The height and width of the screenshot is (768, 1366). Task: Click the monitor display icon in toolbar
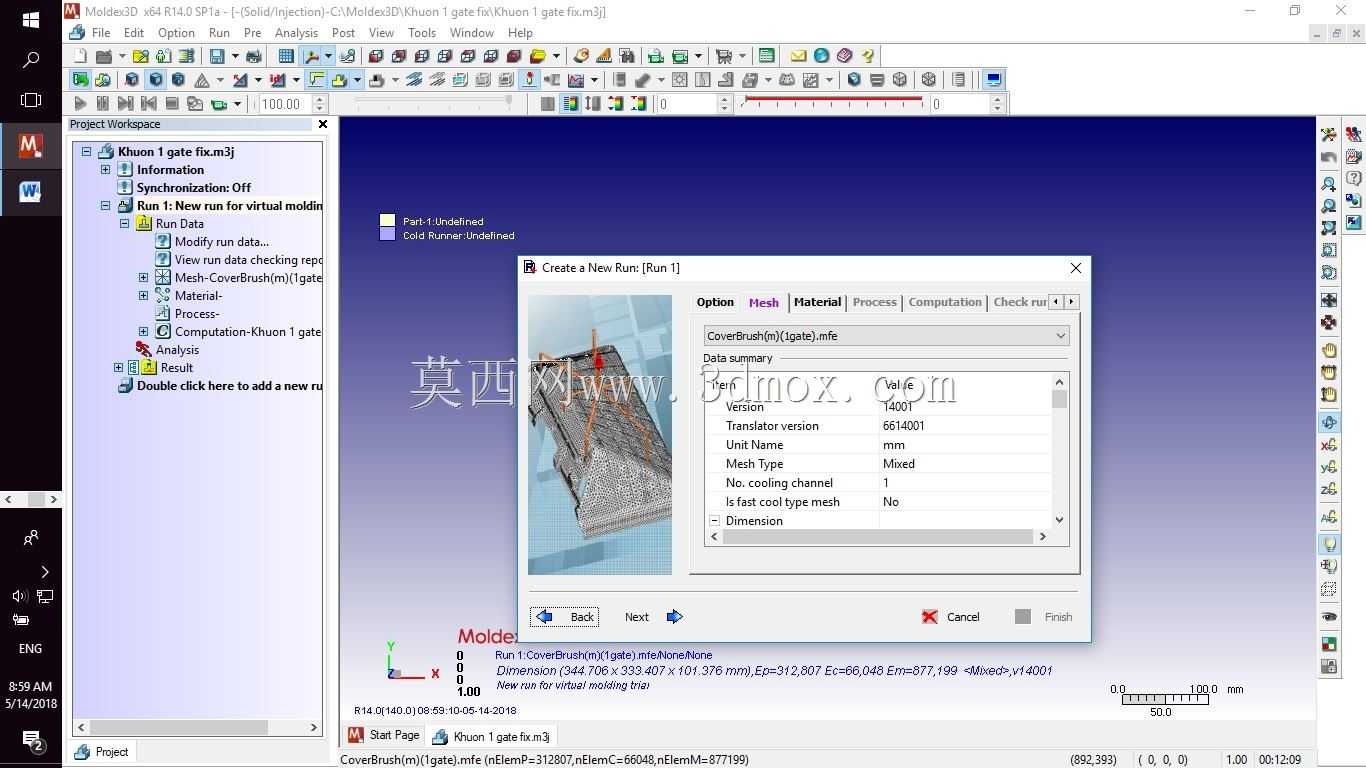tap(994, 80)
